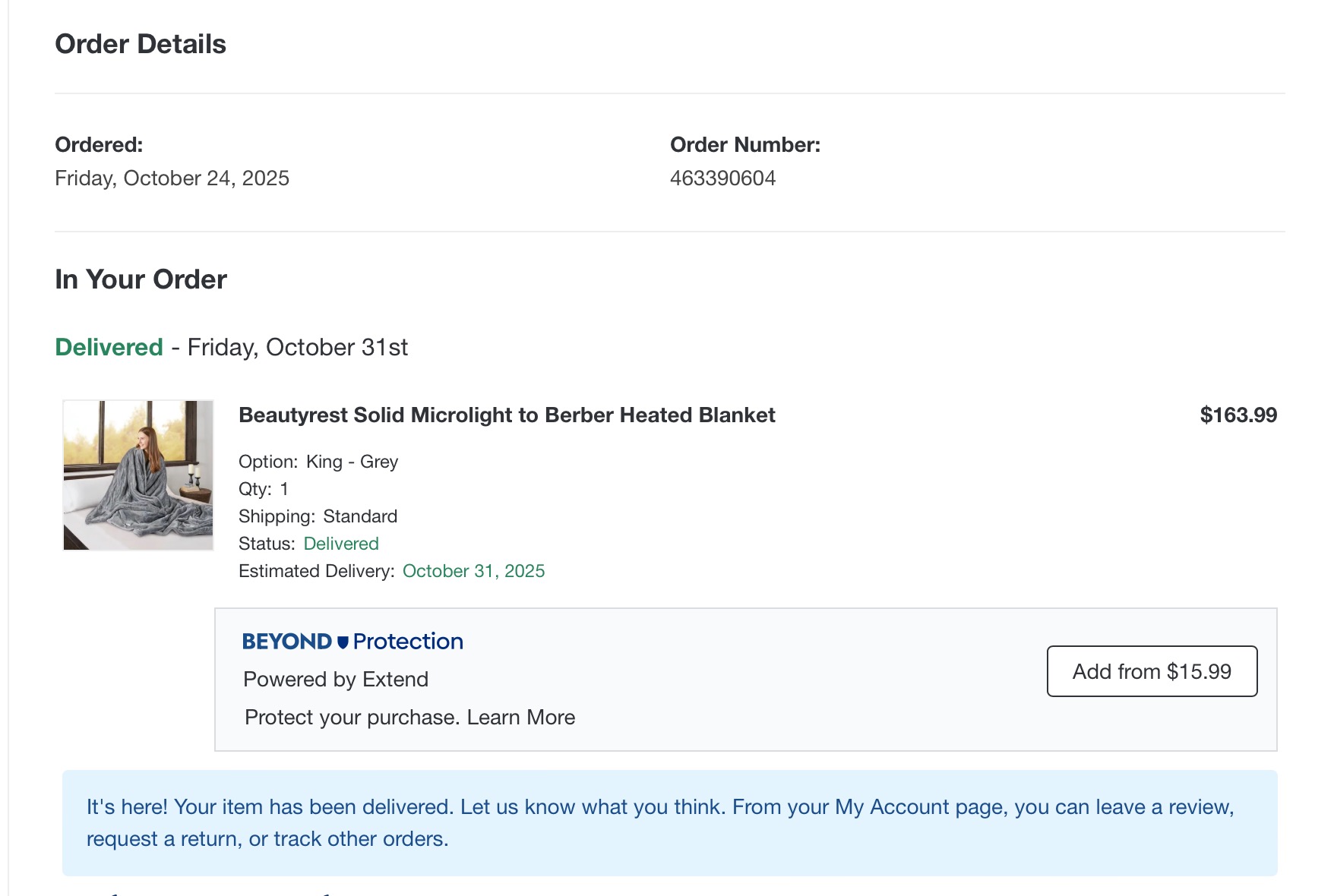Click the Delivered heading in green
The image size is (1334, 896).
click(109, 347)
